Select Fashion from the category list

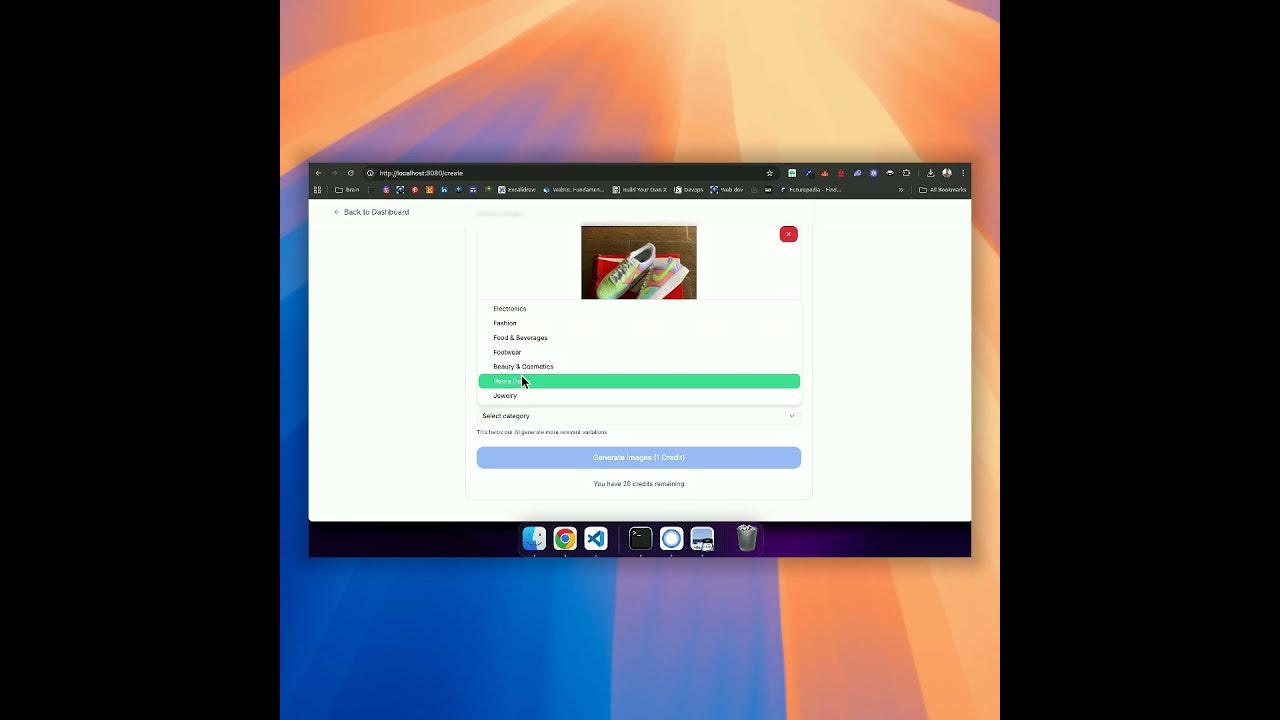point(639,323)
